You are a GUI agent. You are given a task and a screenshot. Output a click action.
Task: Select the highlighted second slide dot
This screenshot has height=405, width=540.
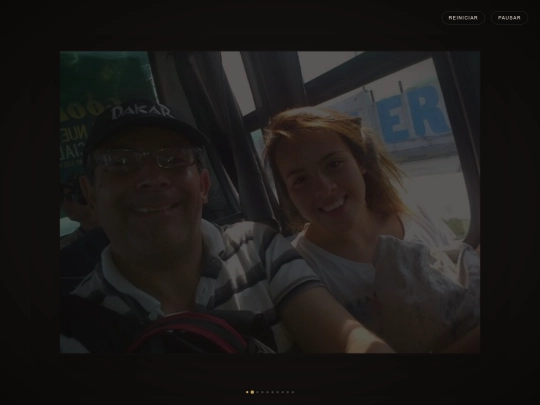[x=252, y=392]
